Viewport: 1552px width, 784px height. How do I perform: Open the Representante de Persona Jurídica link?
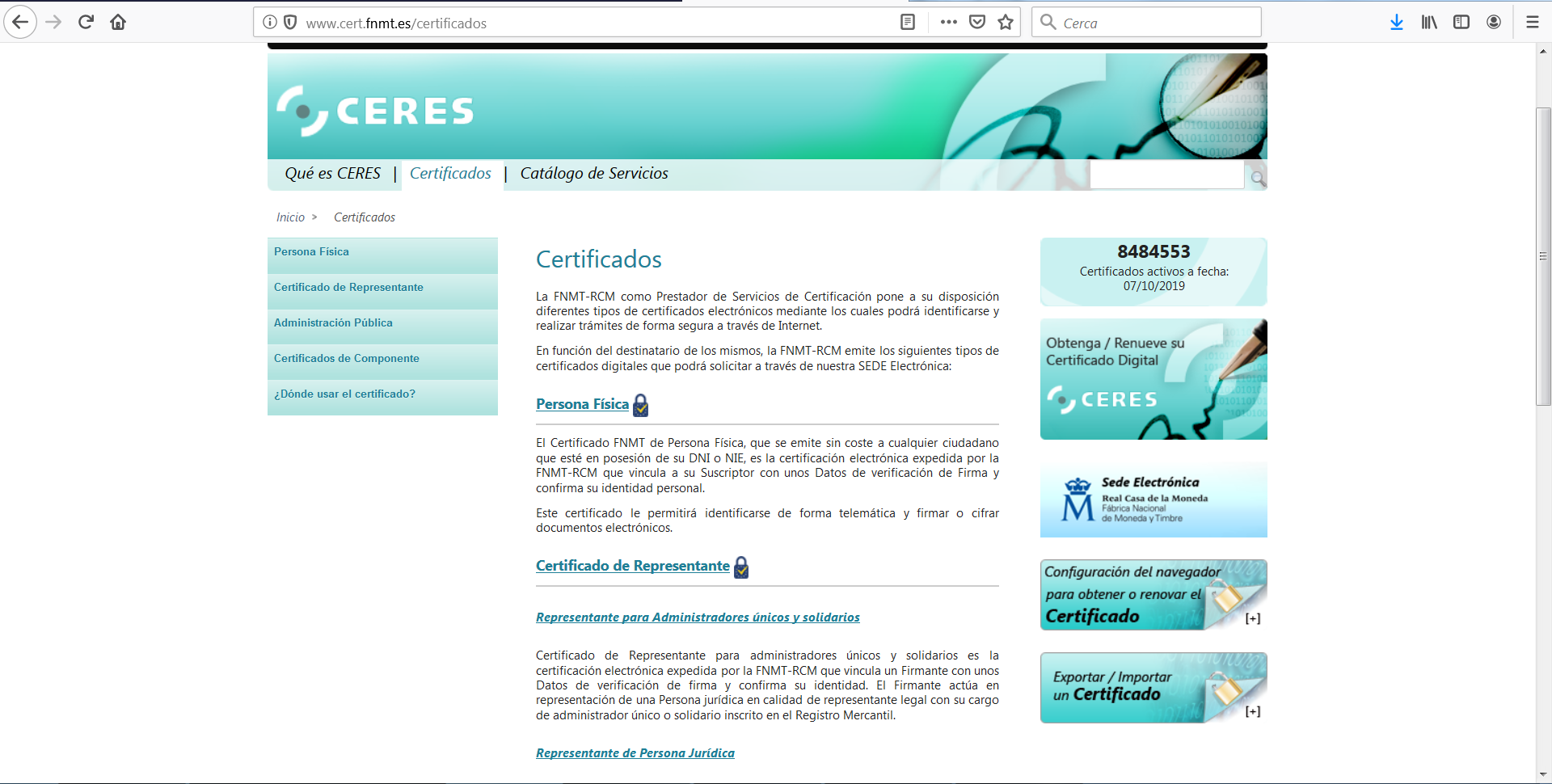coord(635,753)
